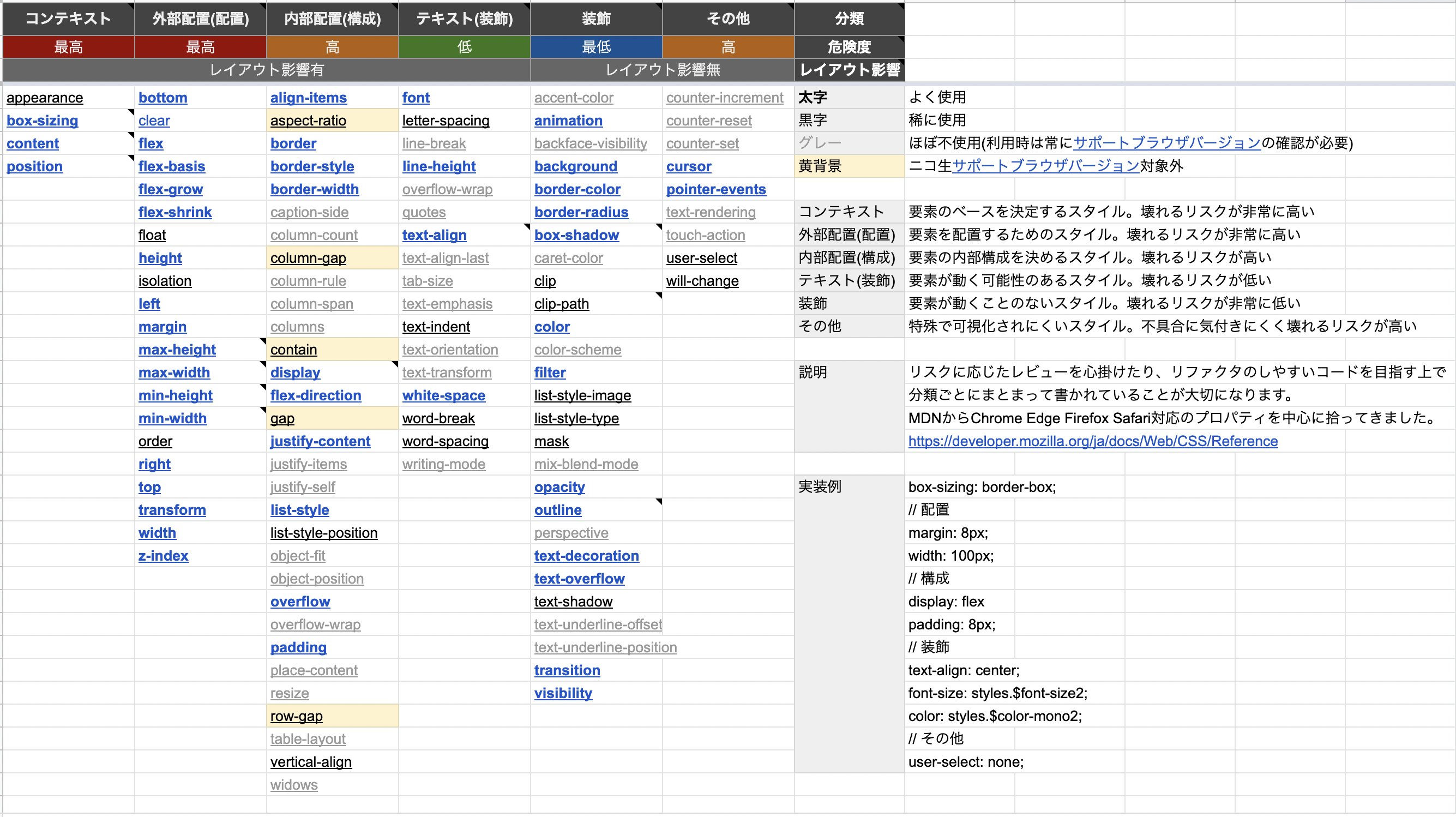The width and height of the screenshot is (1456, 817).
Task: Click the flex-basis link
Action: [171, 166]
